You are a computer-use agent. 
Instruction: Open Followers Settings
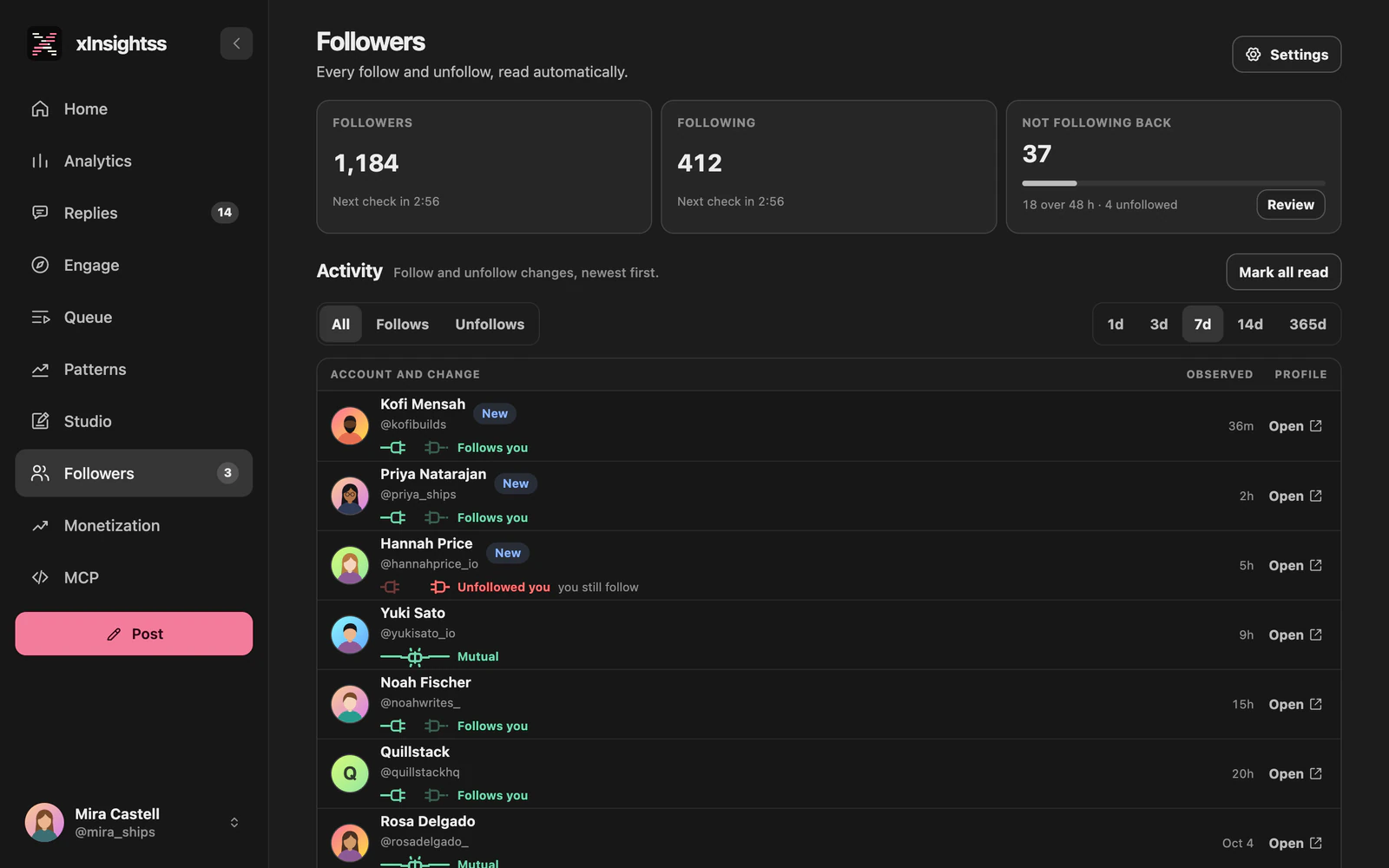tap(1287, 54)
